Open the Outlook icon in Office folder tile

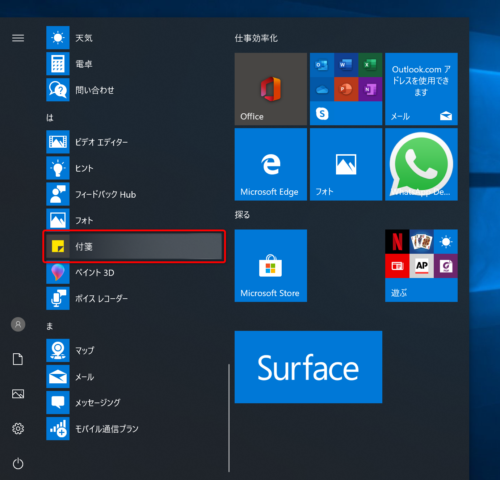click(322, 65)
